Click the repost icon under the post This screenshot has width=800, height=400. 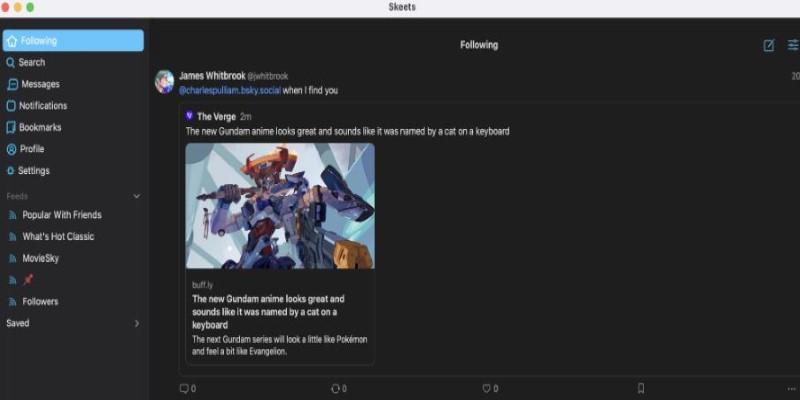[x=335, y=388]
